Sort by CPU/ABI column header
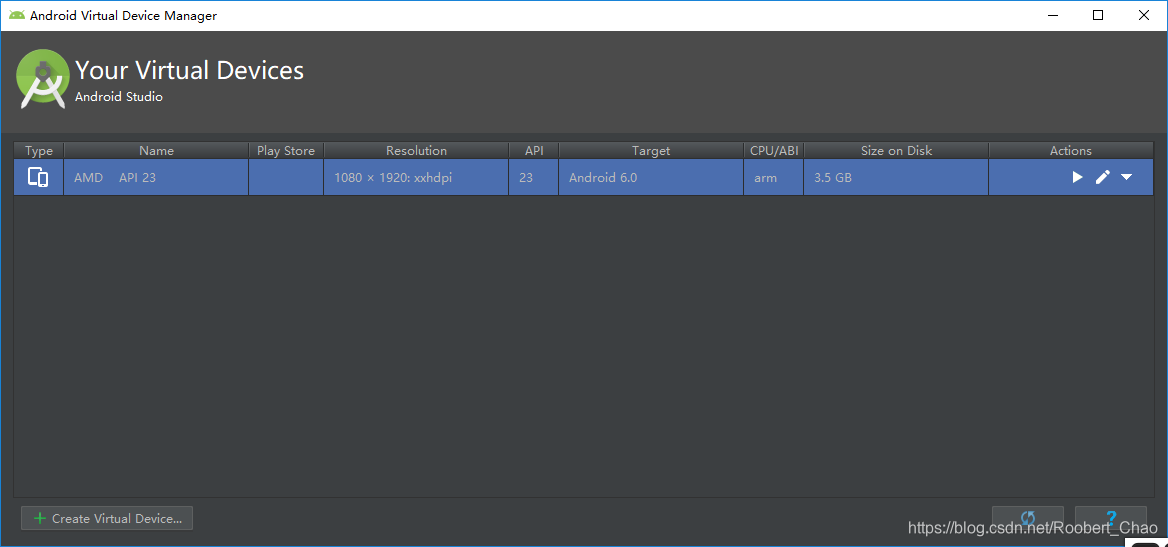This screenshot has height=547, width=1168. click(774, 151)
